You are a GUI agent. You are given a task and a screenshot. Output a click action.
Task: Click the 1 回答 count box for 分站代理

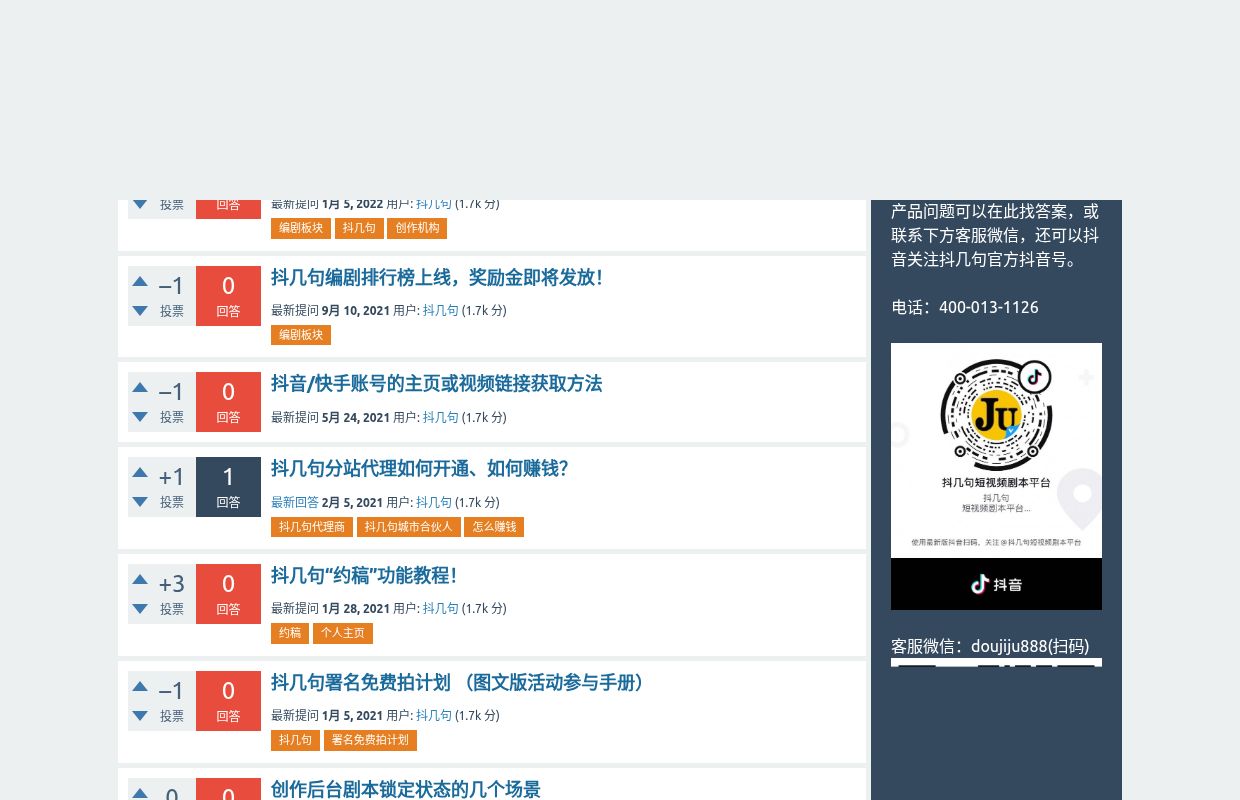coord(228,487)
